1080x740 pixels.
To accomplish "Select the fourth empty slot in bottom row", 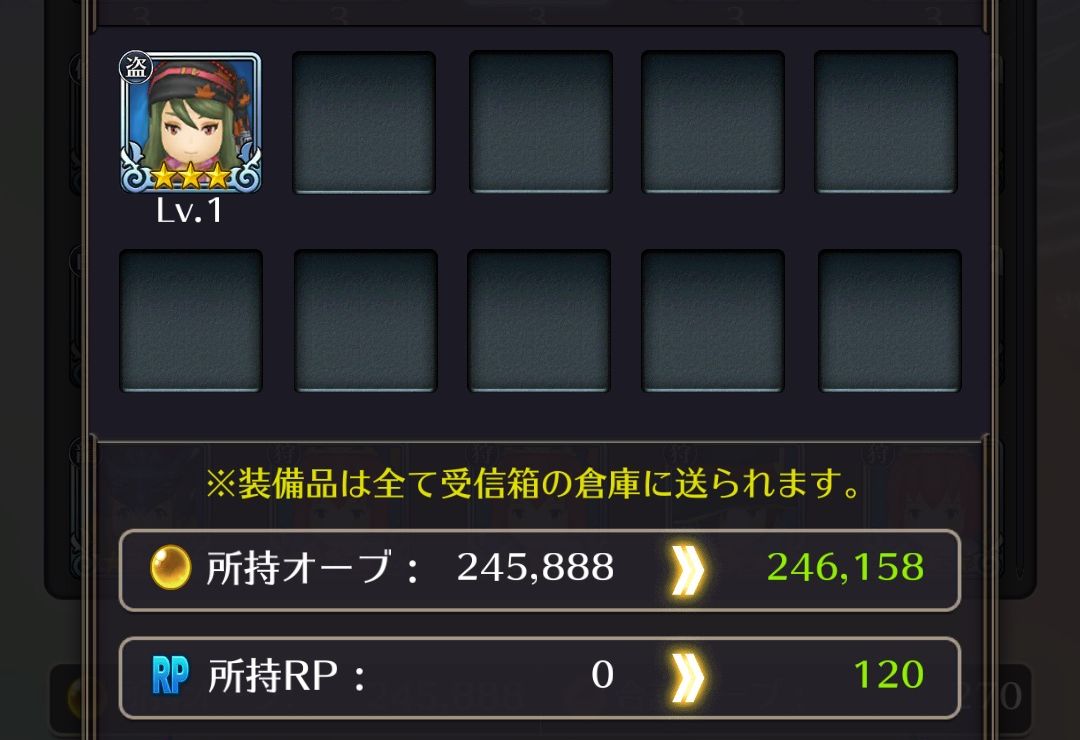I will [713, 321].
